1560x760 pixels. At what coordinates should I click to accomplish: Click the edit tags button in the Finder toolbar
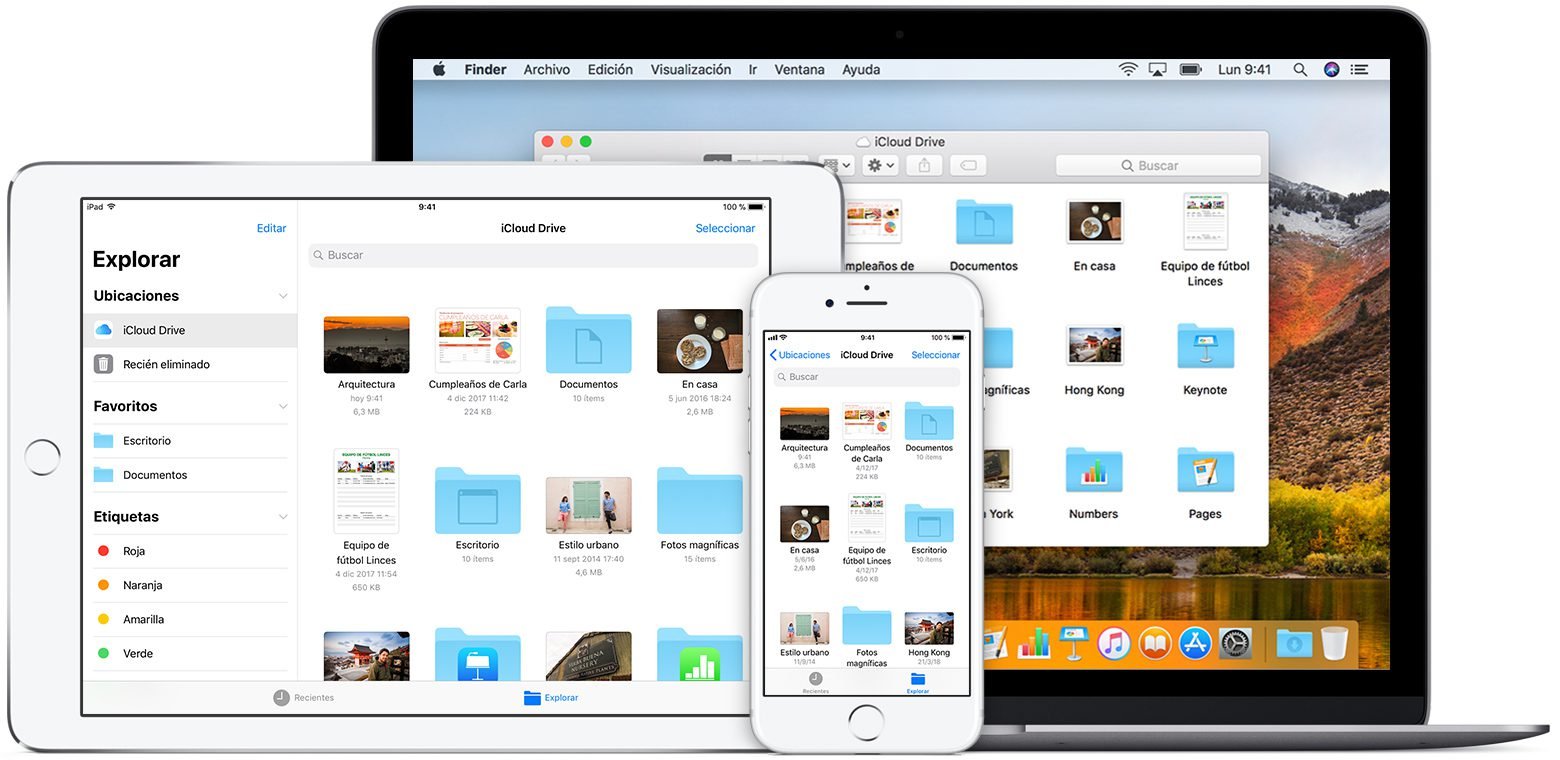coord(968,165)
